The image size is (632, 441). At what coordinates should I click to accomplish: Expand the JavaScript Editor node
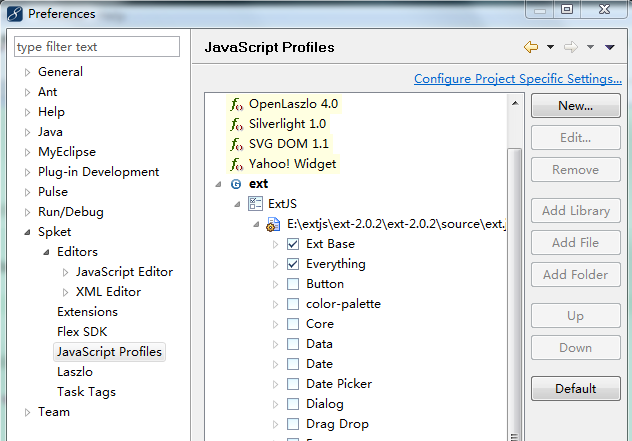click(65, 273)
